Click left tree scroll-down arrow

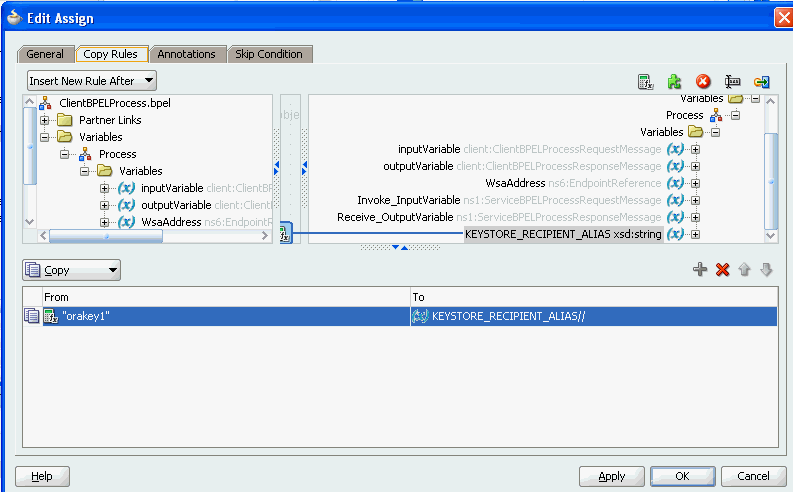[x=30, y=222]
